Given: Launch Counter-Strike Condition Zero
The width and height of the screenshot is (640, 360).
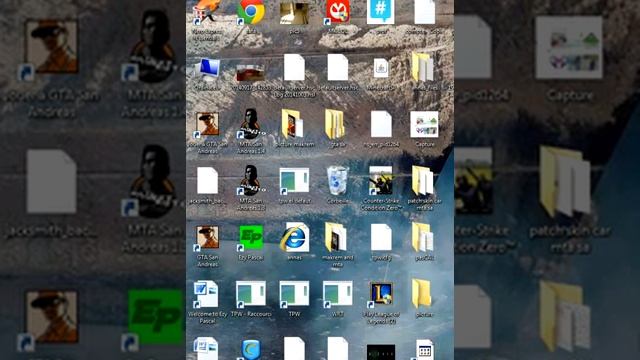Looking at the screenshot, I should tap(381, 181).
